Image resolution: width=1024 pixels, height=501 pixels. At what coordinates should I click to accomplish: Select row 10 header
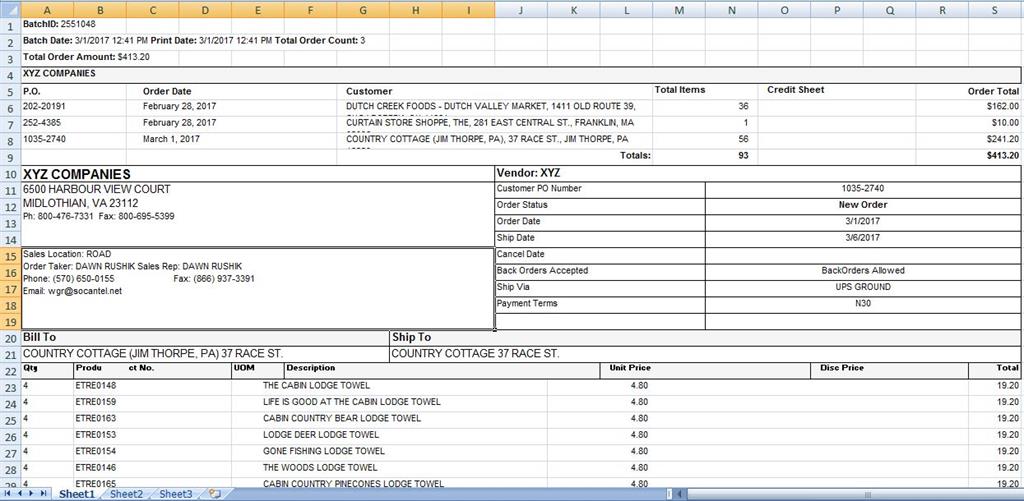(10, 174)
